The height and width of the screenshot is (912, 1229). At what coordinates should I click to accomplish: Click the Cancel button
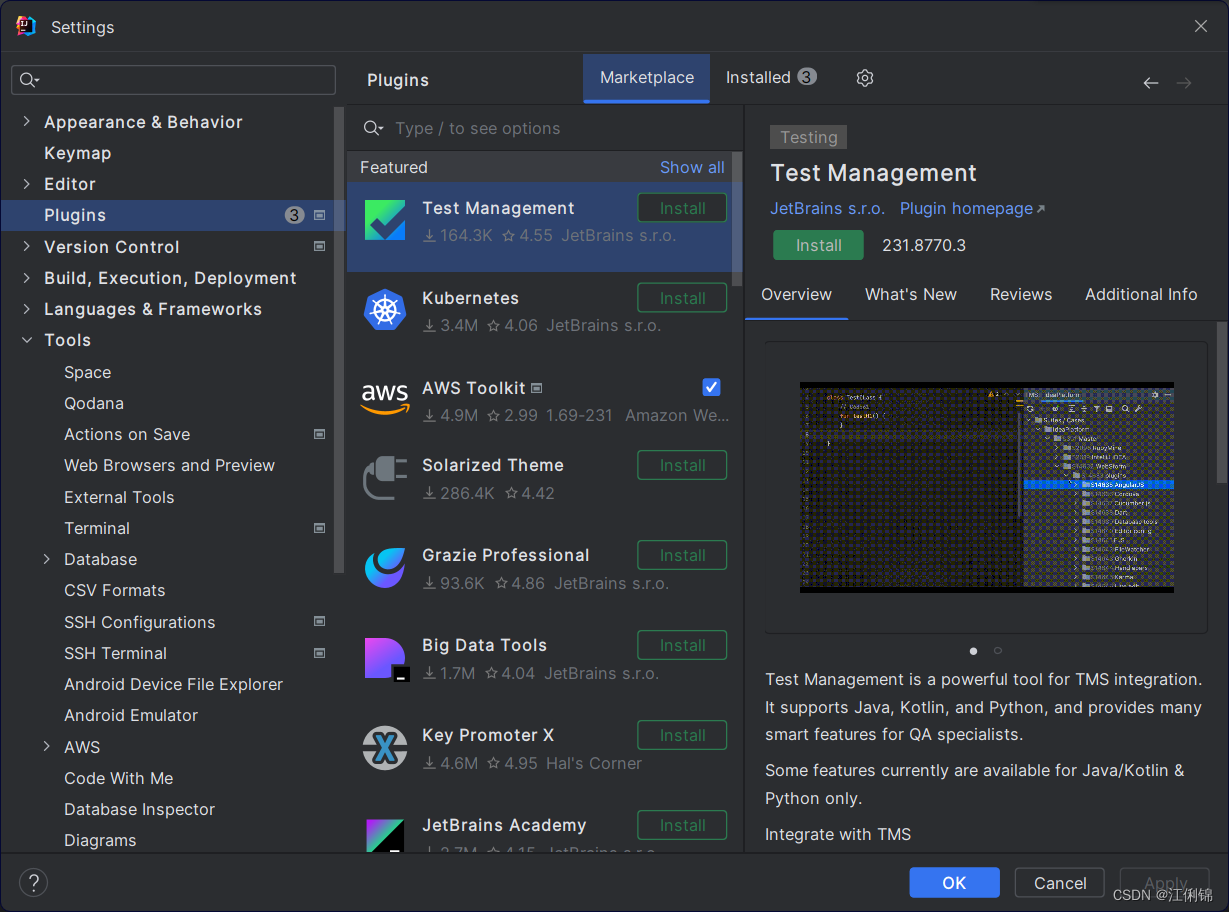click(x=1060, y=883)
